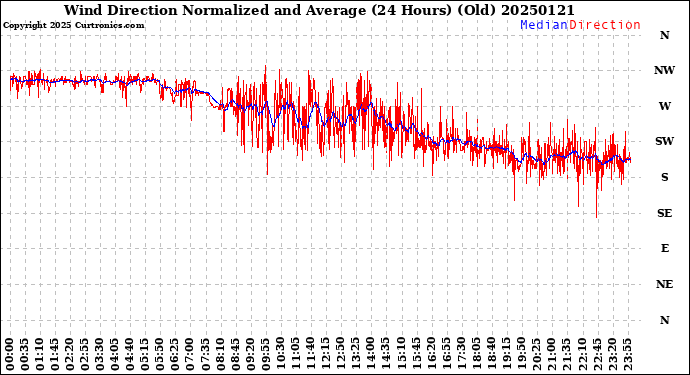
Task: Click the E axis label
Action: [x=664, y=248]
